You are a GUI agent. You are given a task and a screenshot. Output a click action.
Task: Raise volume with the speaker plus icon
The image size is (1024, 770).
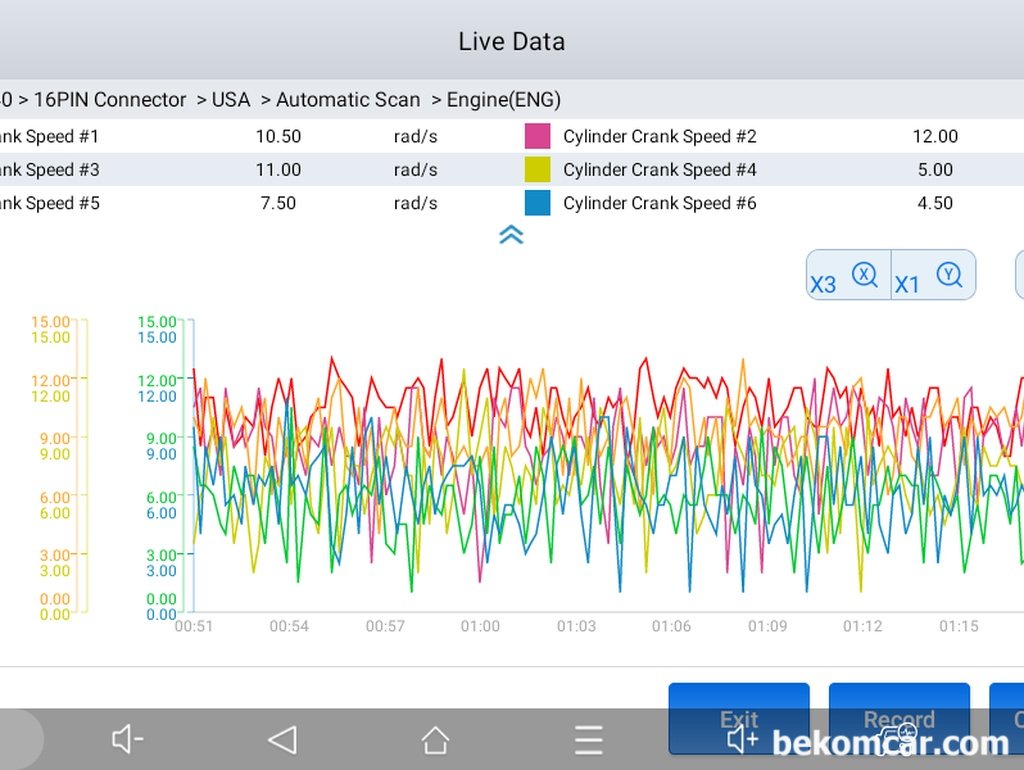coord(743,740)
